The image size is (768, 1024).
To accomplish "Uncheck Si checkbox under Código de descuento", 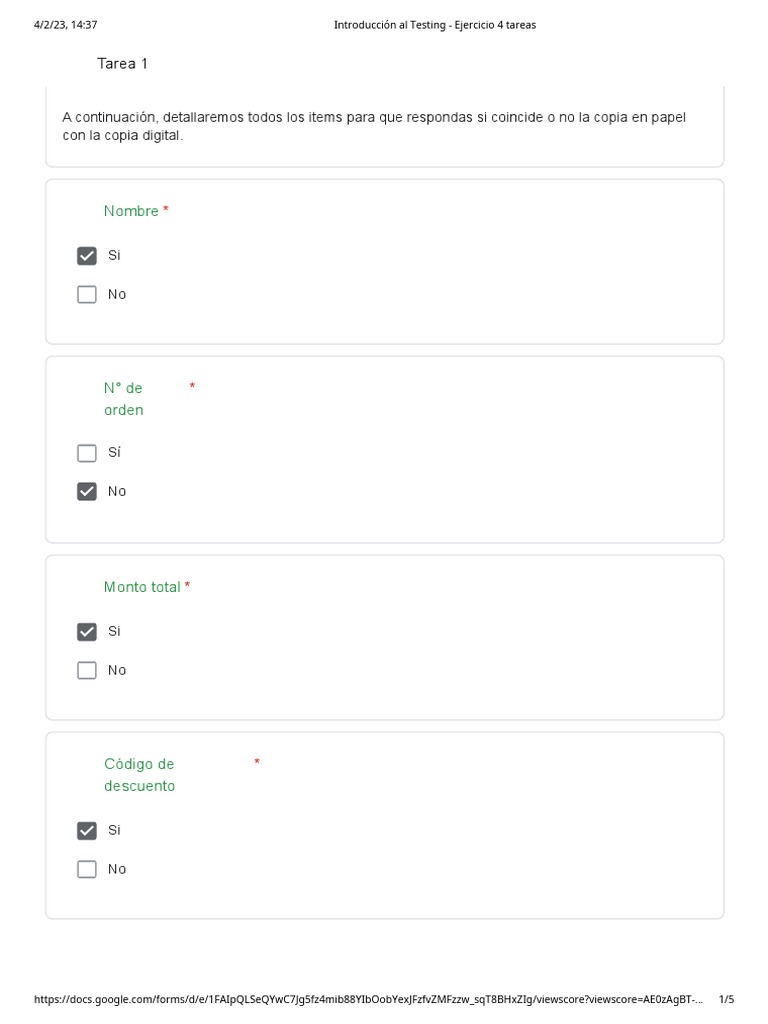I will click(87, 831).
